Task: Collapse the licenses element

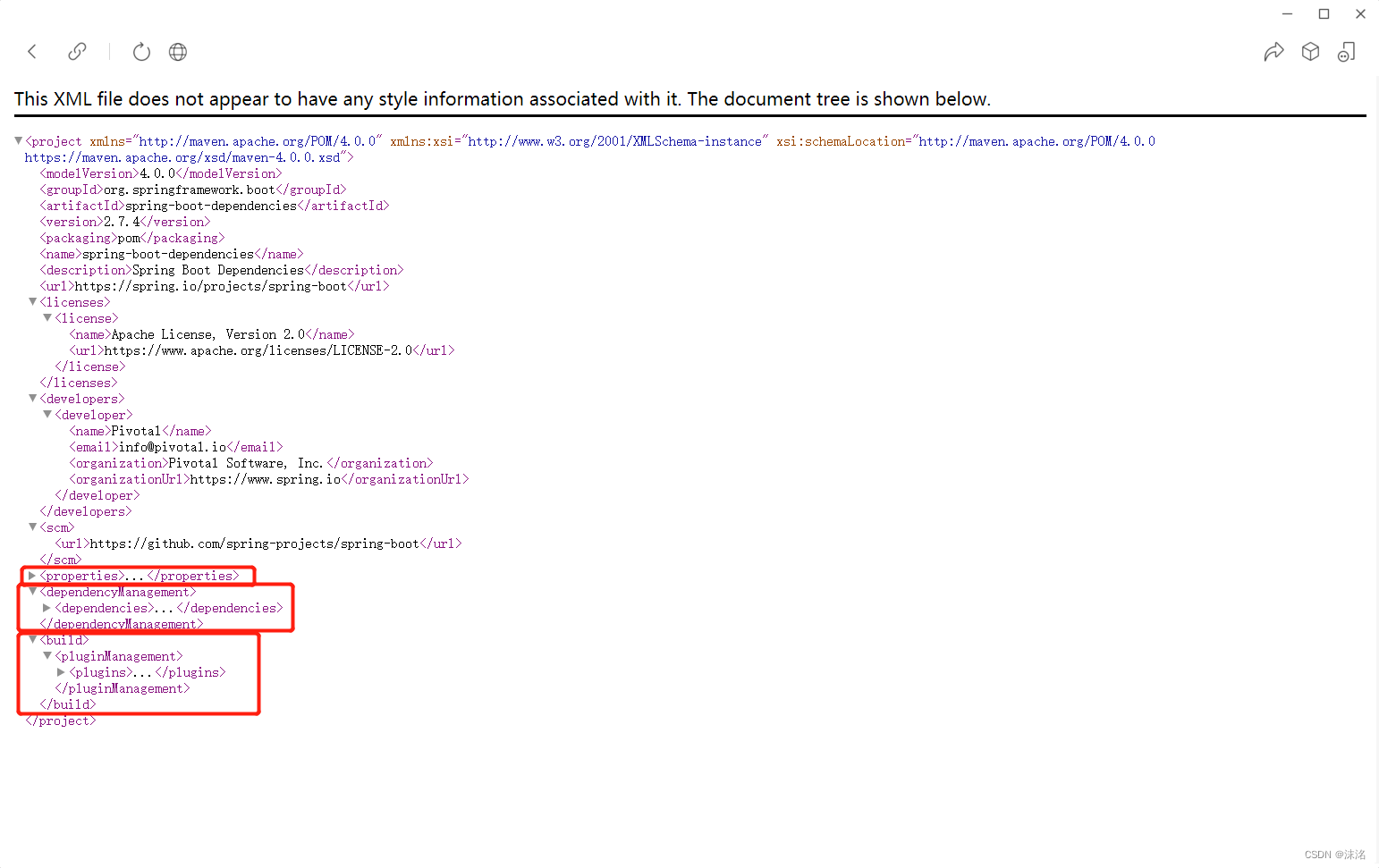Action: (31, 302)
